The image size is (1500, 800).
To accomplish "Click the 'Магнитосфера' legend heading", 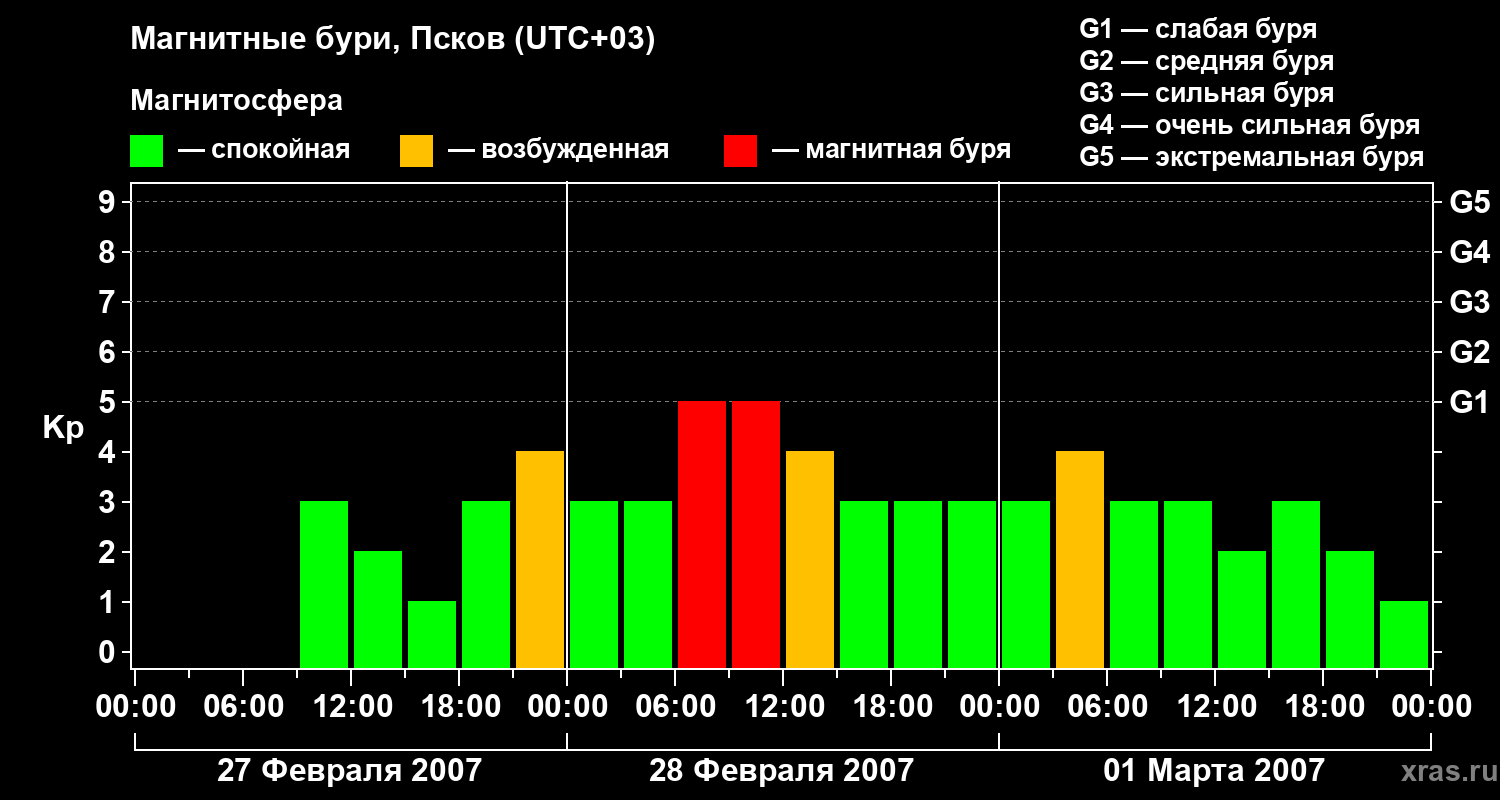I will [x=237, y=101].
